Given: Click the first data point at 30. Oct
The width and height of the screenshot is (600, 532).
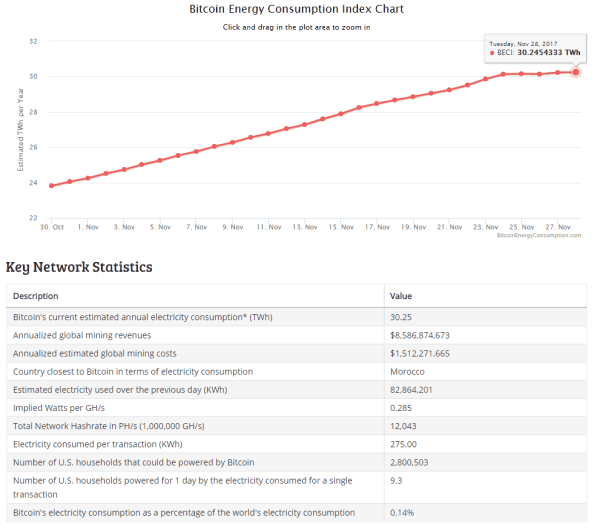Looking at the screenshot, I should click(x=51, y=186).
